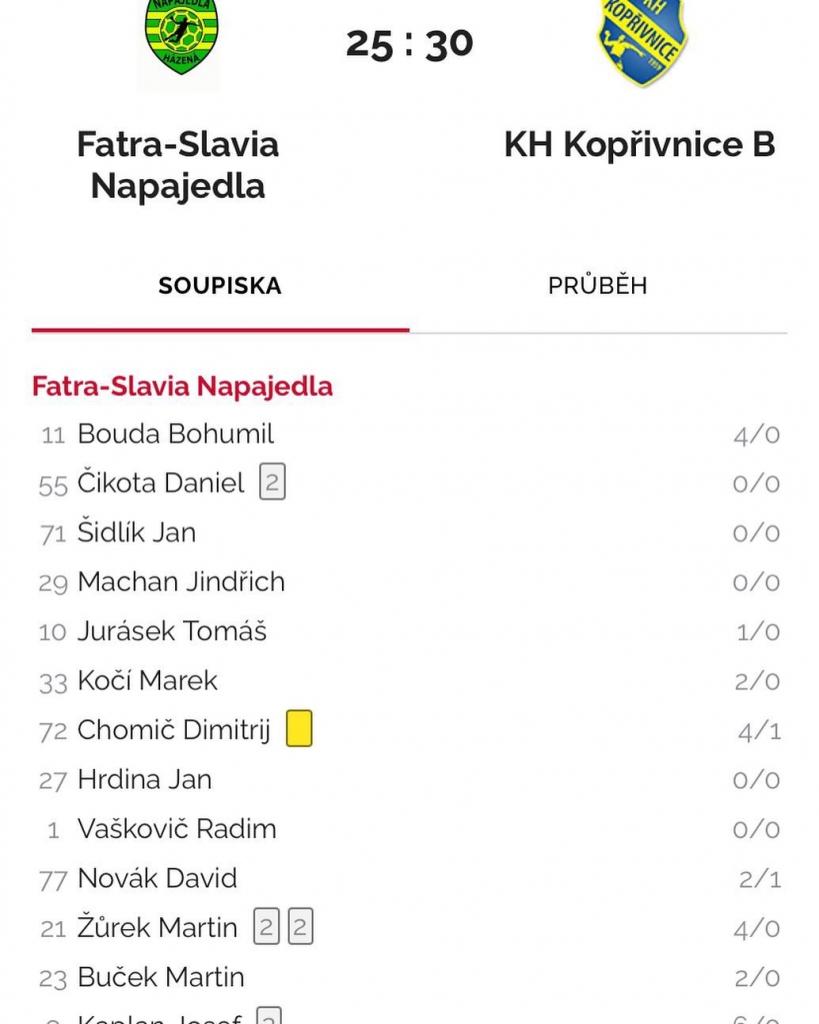The image size is (819, 1024).
Task: Open Novák David's player entry
Action: point(157,879)
